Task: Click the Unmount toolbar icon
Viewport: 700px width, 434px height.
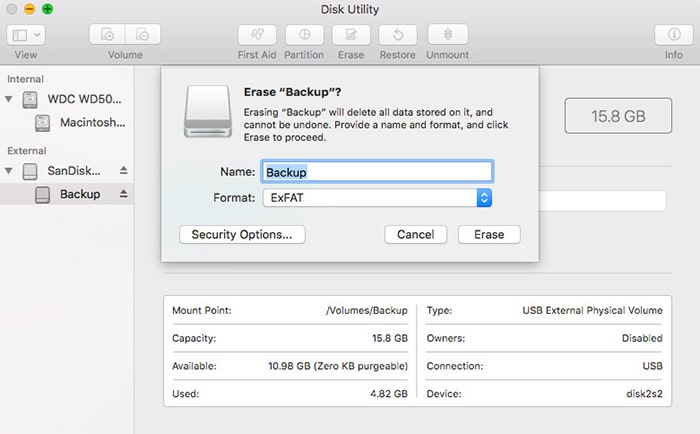Action: pos(447,35)
